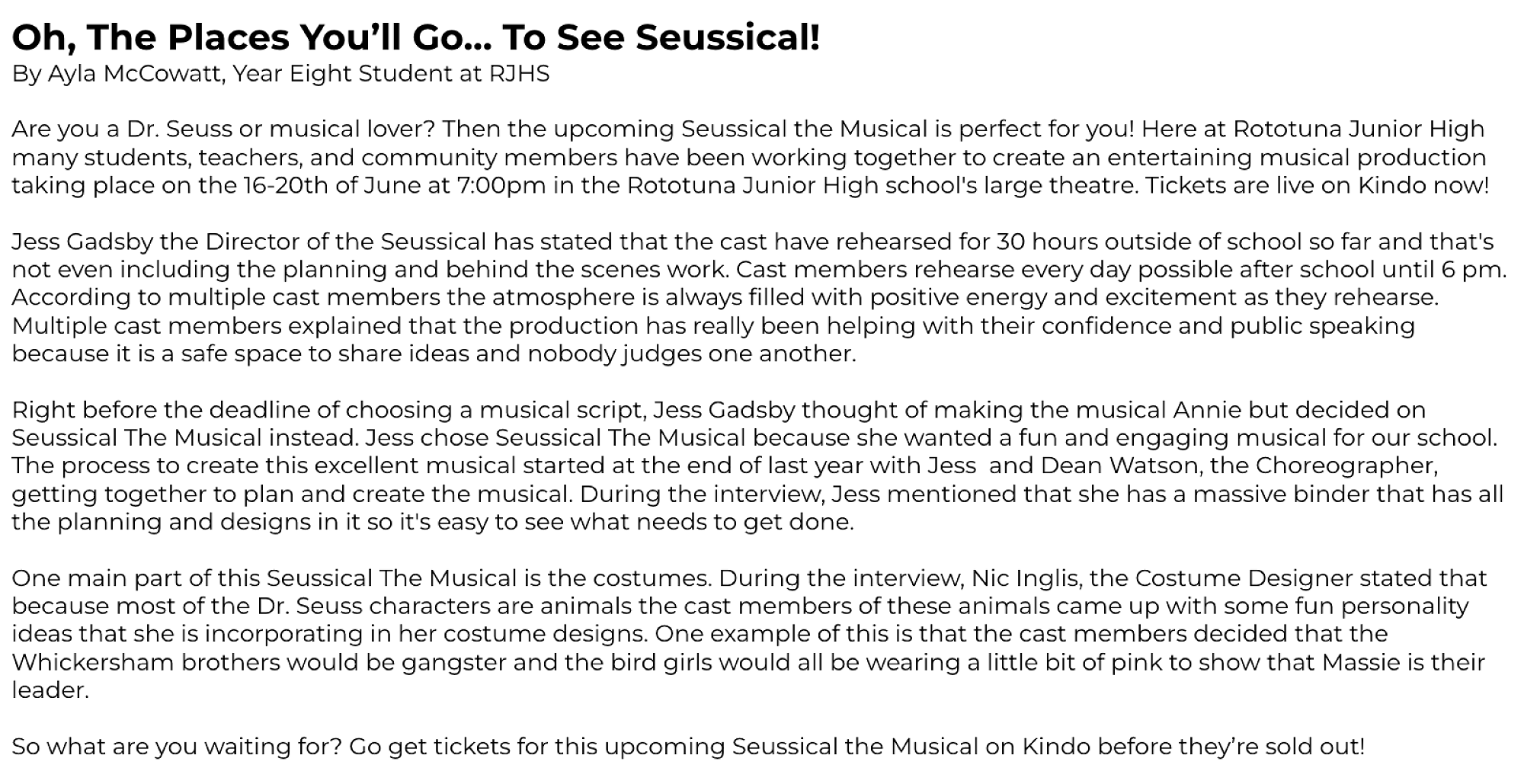Screen dimensions: 1524x784
Task: Click the word leader on its own line
Action: (x=49, y=690)
